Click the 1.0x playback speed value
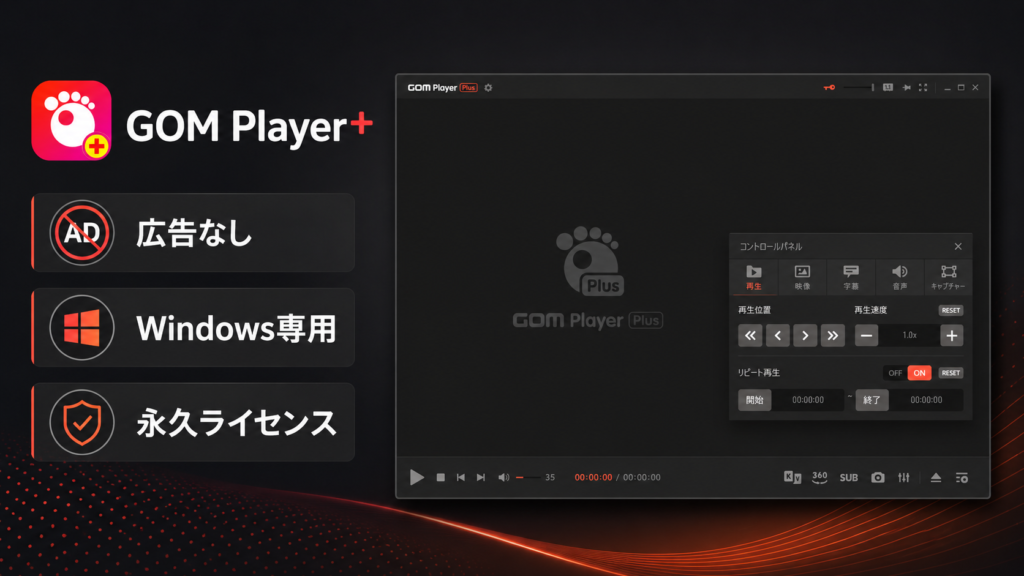Image resolution: width=1024 pixels, height=576 pixels. [909, 336]
